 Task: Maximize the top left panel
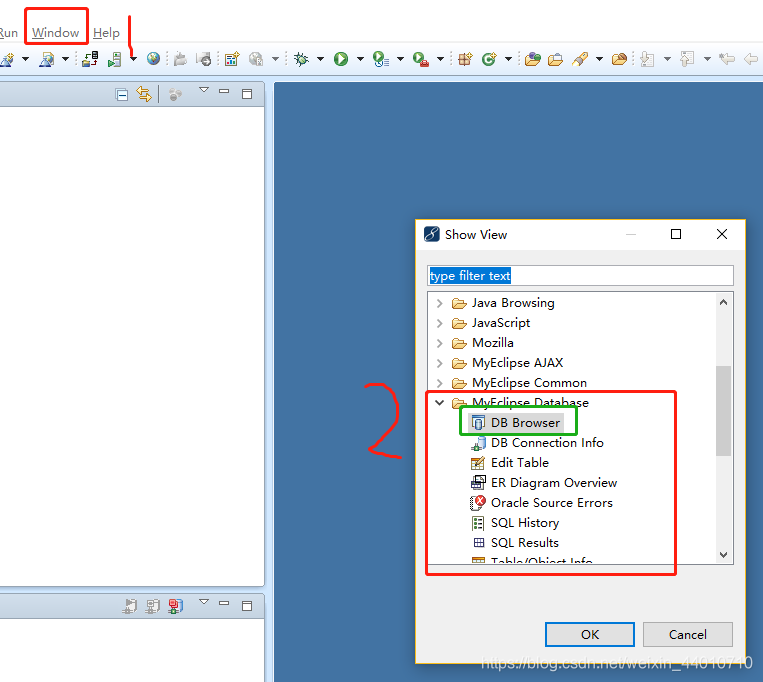247,94
